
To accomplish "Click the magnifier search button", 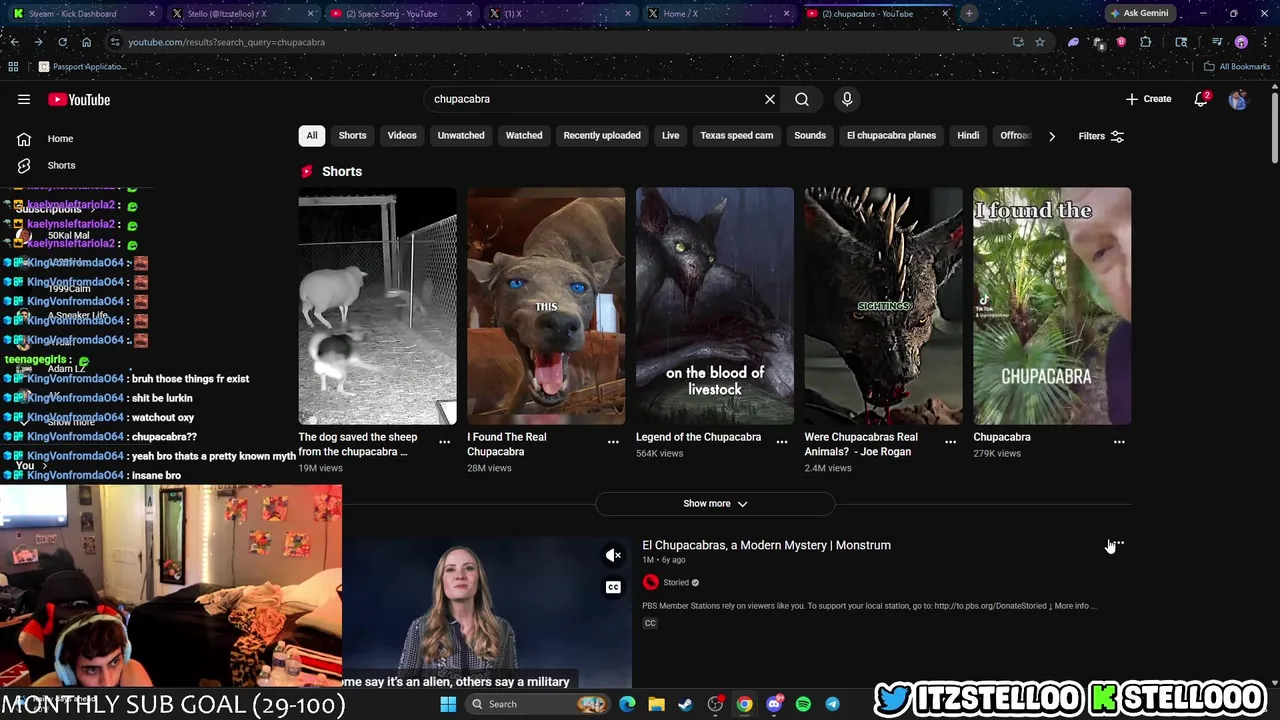I will pyautogui.click(x=802, y=99).
